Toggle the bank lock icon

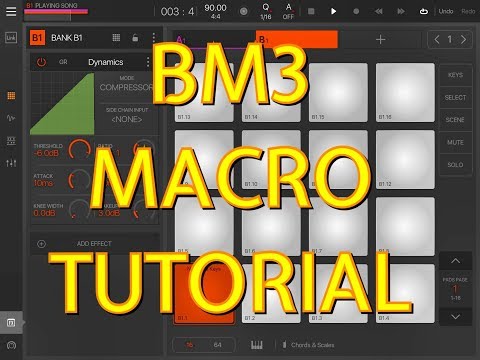click(x=135, y=38)
